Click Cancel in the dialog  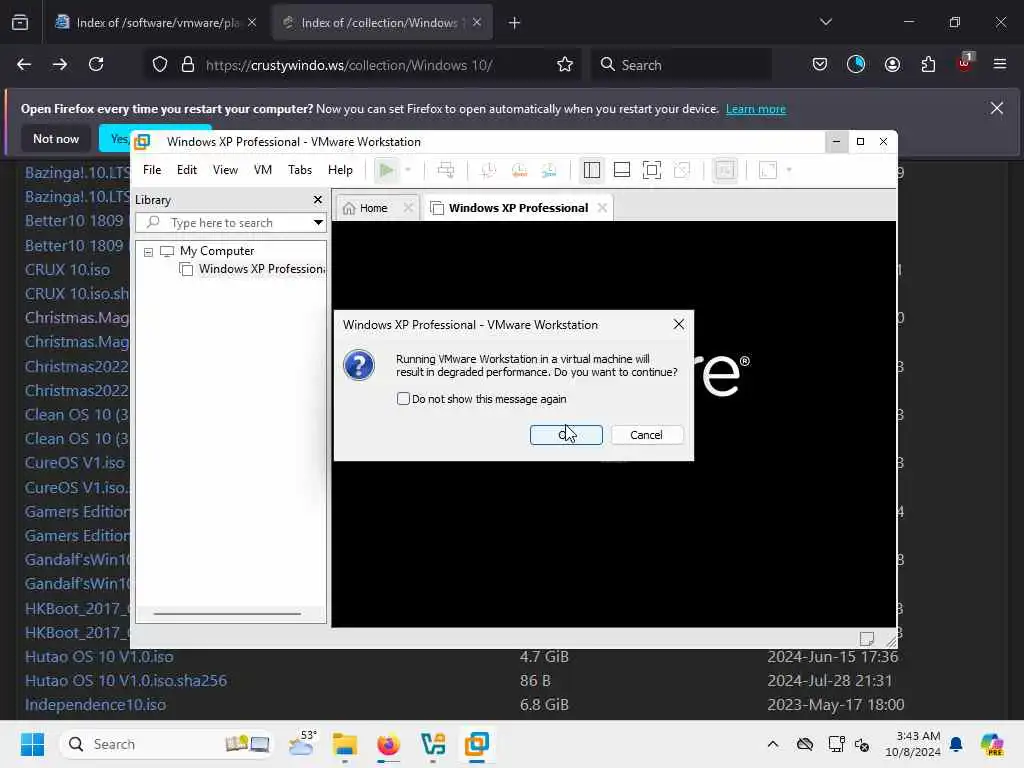point(647,435)
